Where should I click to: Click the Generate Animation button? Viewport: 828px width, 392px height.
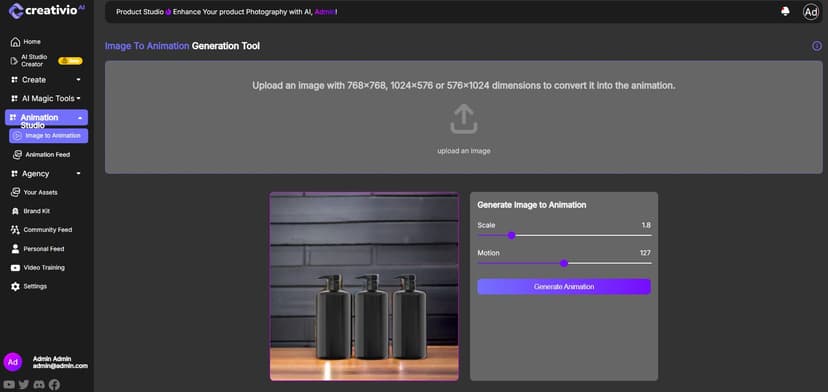(564, 287)
